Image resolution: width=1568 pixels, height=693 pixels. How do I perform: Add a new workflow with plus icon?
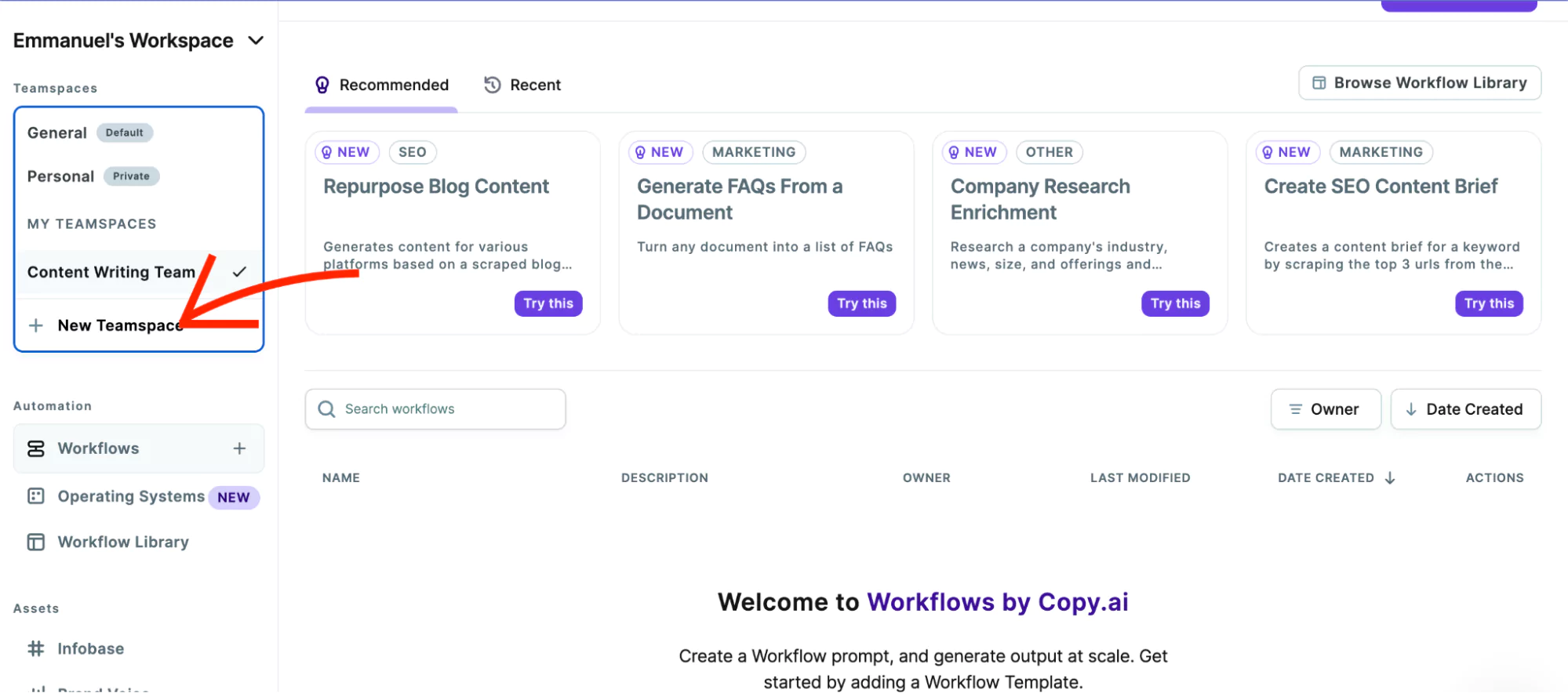click(239, 448)
